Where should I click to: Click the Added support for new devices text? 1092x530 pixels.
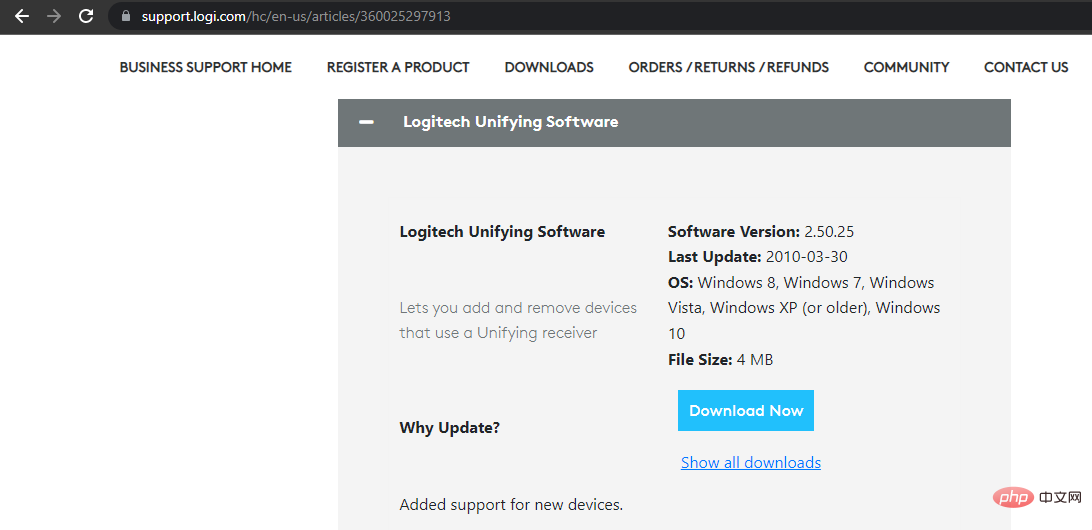[511, 504]
